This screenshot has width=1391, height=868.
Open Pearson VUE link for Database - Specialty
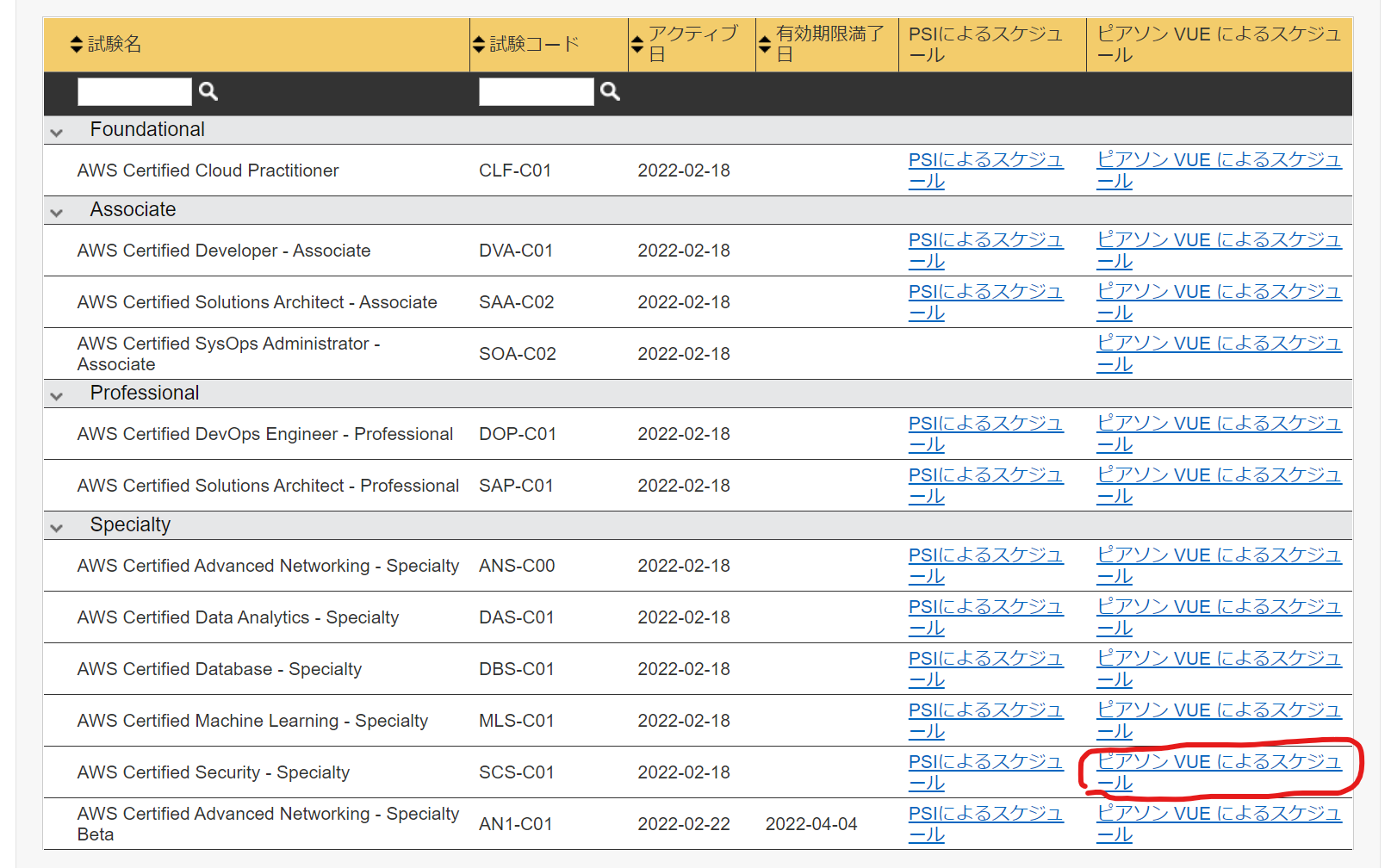pos(1220,669)
